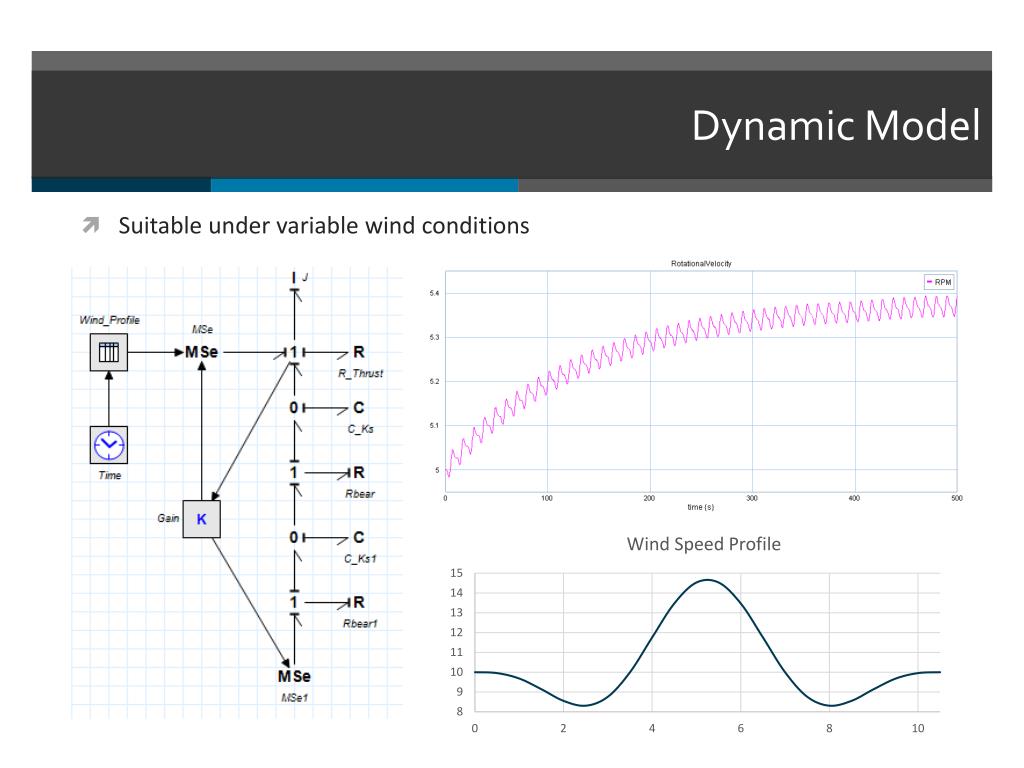This screenshot has height=768, width=1024.
Task: Click the 1-junction next to R_Thrust
Action: point(294,352)
